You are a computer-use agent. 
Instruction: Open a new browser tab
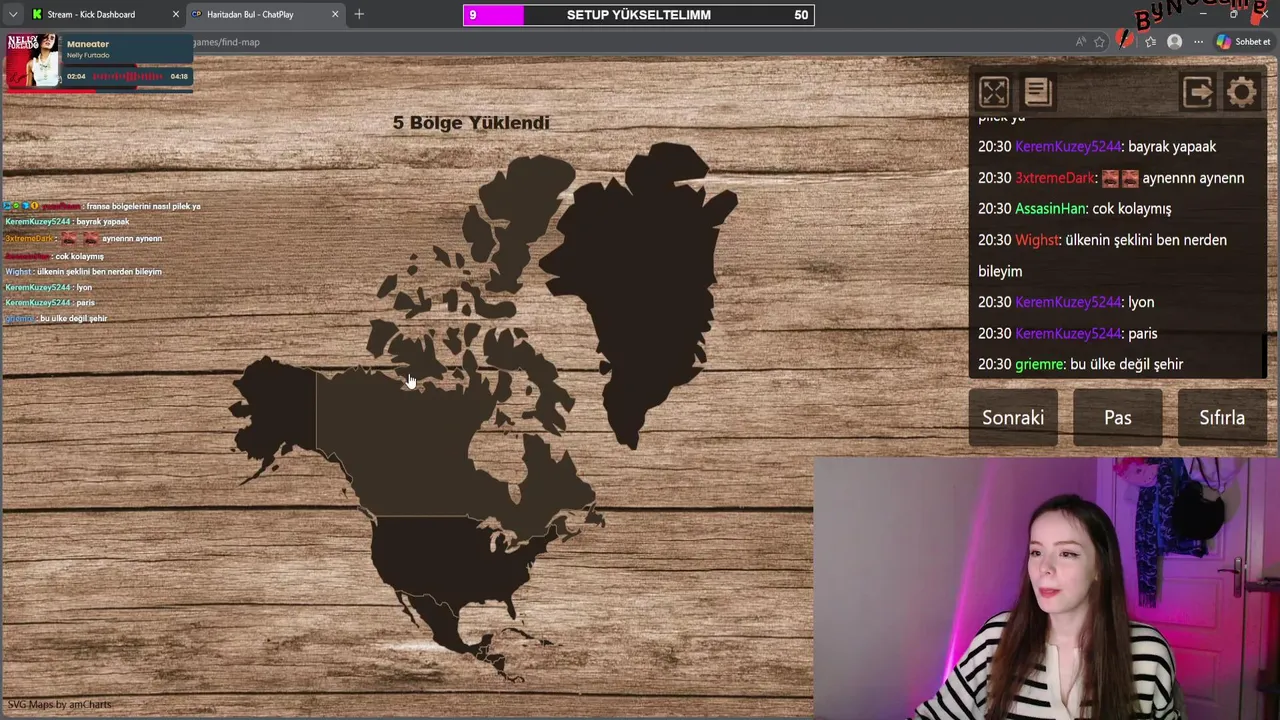click(359, 14)
